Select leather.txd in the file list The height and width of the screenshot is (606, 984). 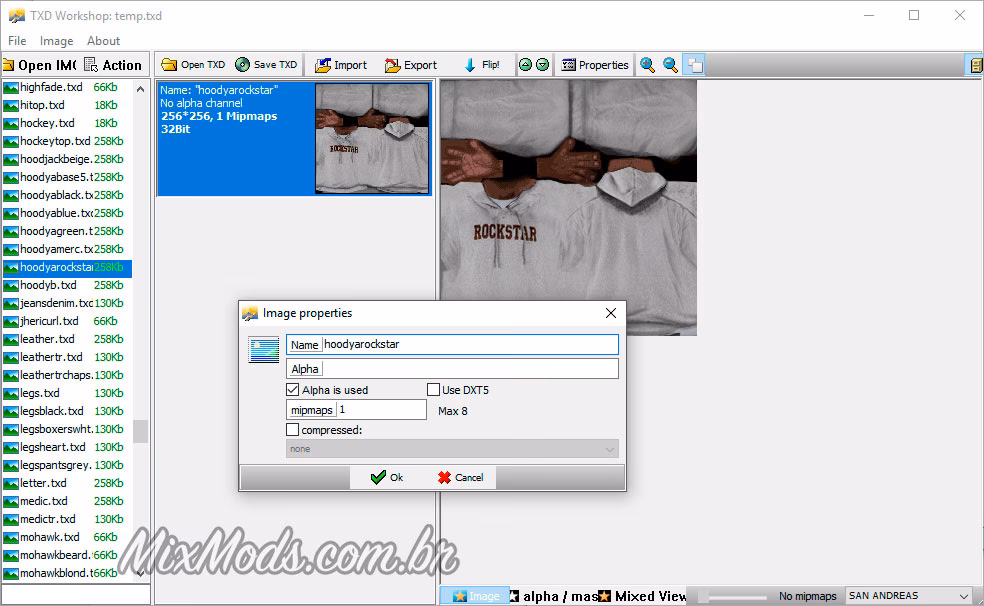(x=67, y=339)
